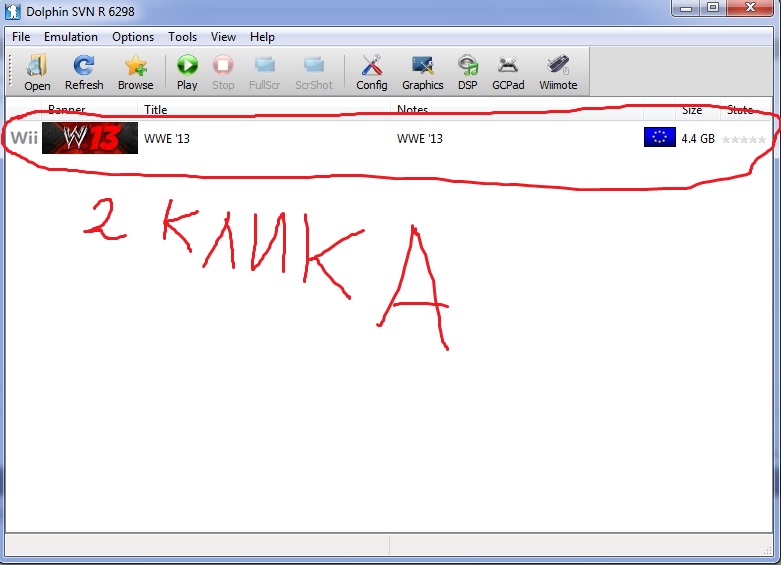
Task: Sort list by Banner column header
Action: 90,110
